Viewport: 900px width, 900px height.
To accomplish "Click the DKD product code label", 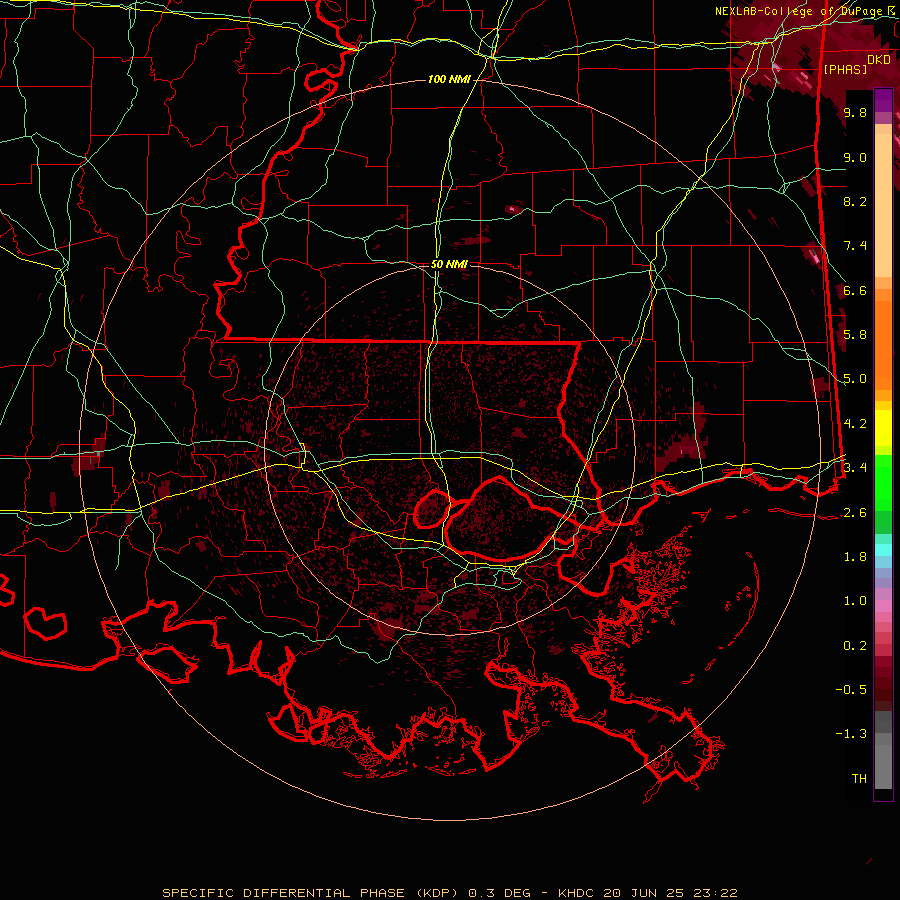I will pos(879,60).
